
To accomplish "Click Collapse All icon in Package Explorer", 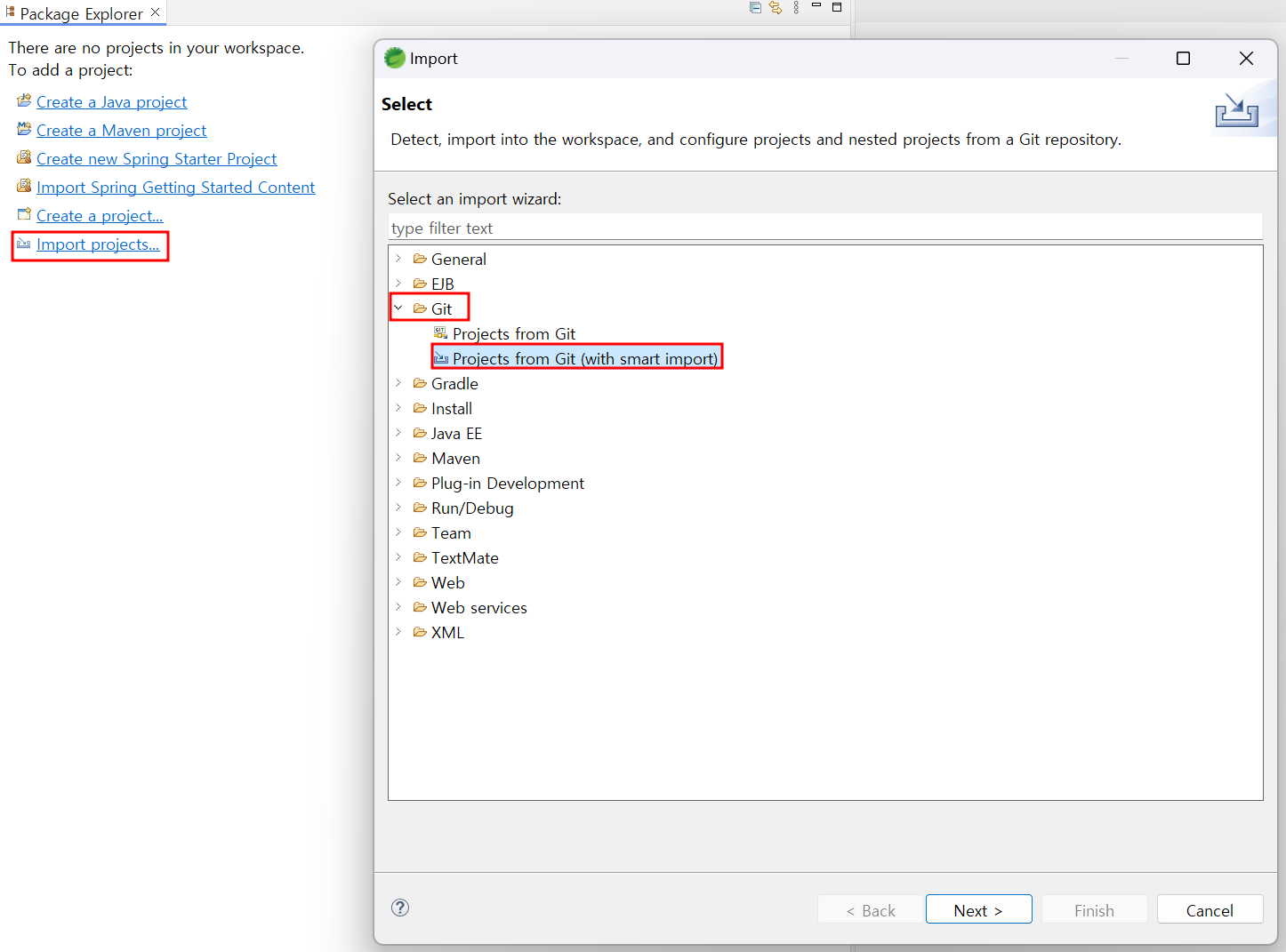I will (755, 8).
